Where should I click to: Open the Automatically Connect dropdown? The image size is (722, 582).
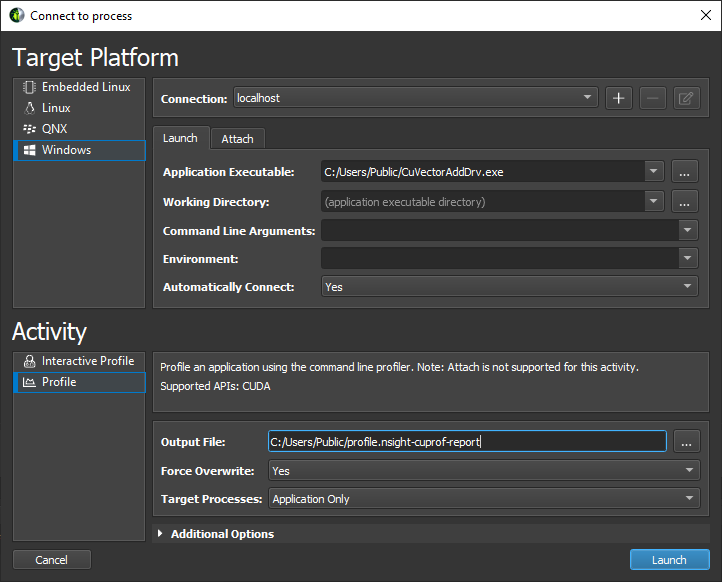coord(509,287)
